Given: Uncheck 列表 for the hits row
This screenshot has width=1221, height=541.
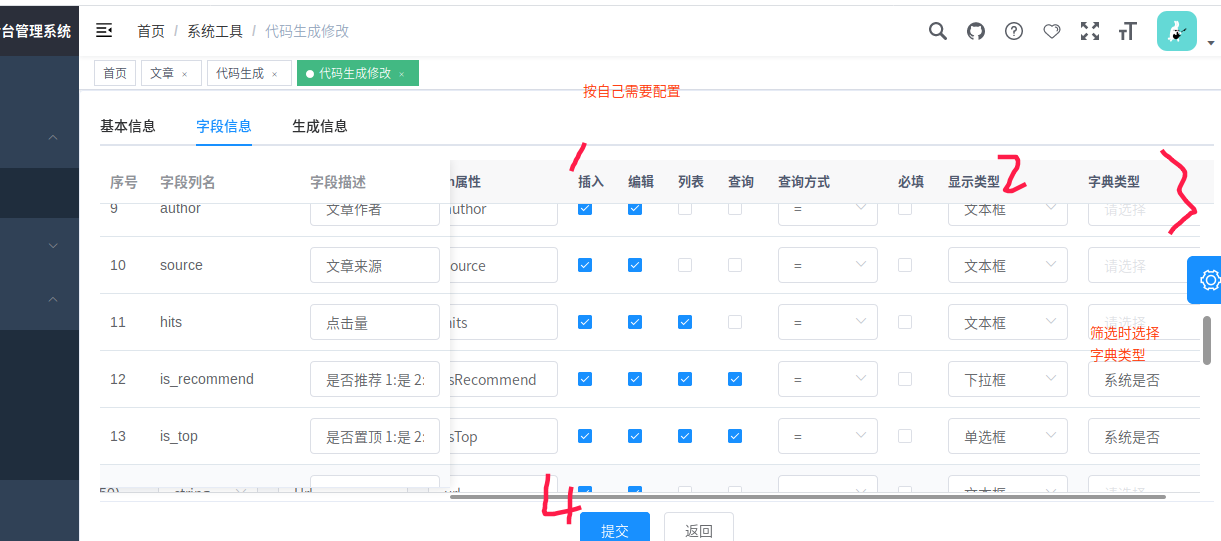Looking at the screenshot, I should click(x=685, y=322).
